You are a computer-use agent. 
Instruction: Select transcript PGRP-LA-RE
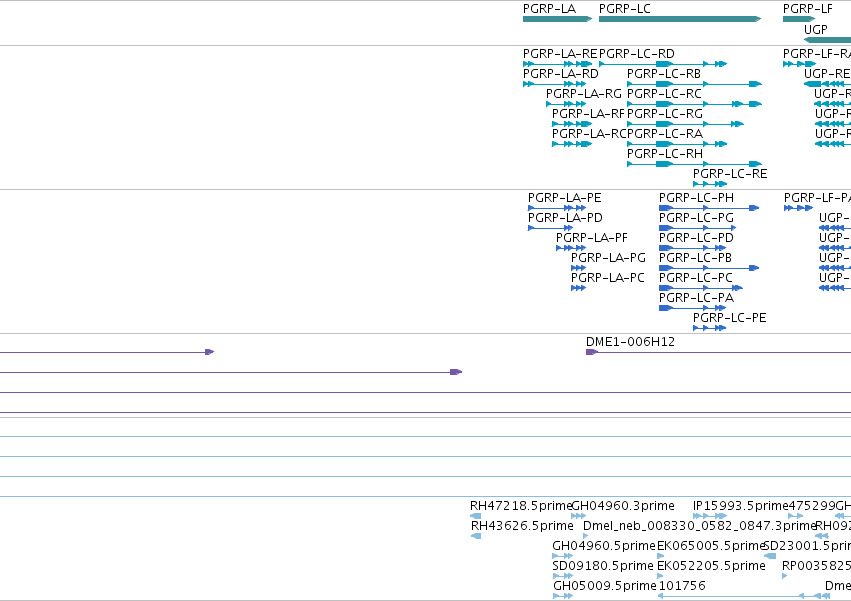[x=560, y=54]
